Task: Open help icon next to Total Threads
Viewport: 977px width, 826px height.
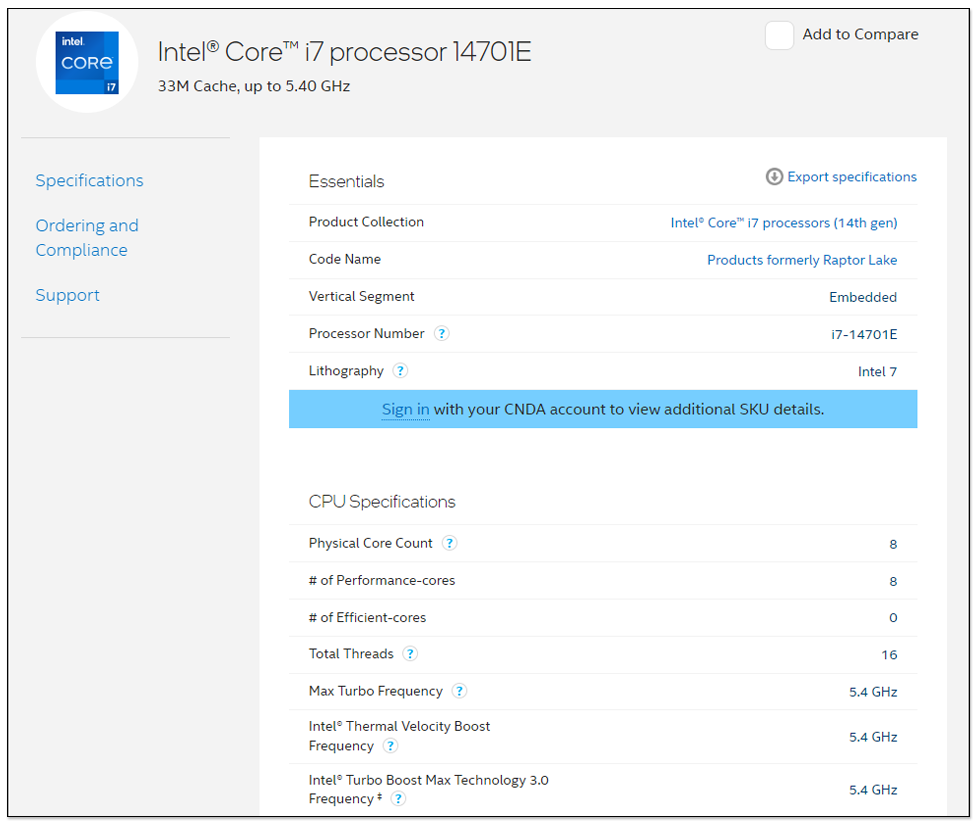Action: click(x=409, y=653)
